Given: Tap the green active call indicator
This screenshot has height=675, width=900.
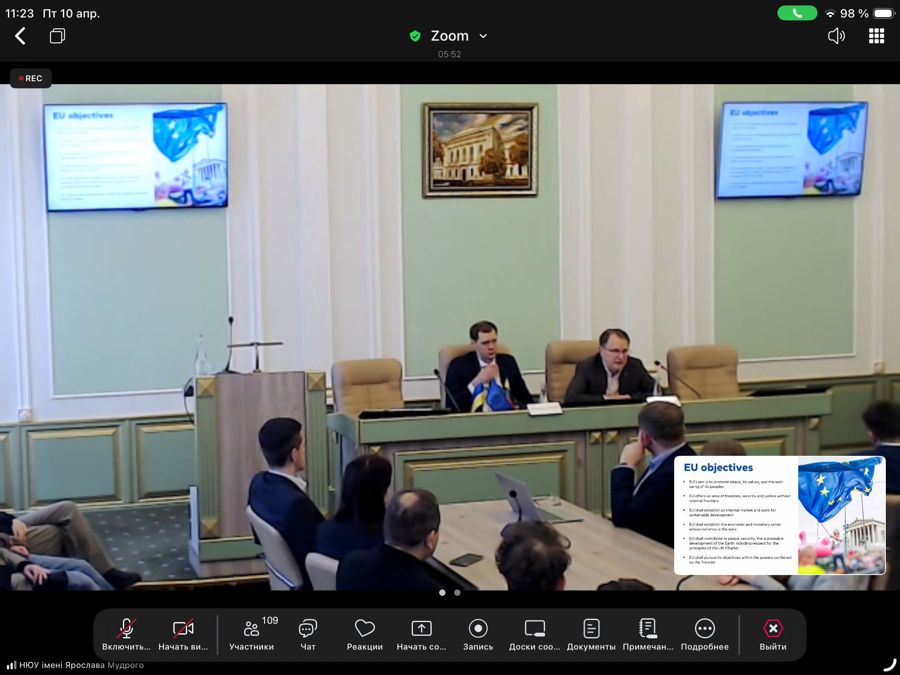Looking at the screenshot, I should [x=797, y=13].
